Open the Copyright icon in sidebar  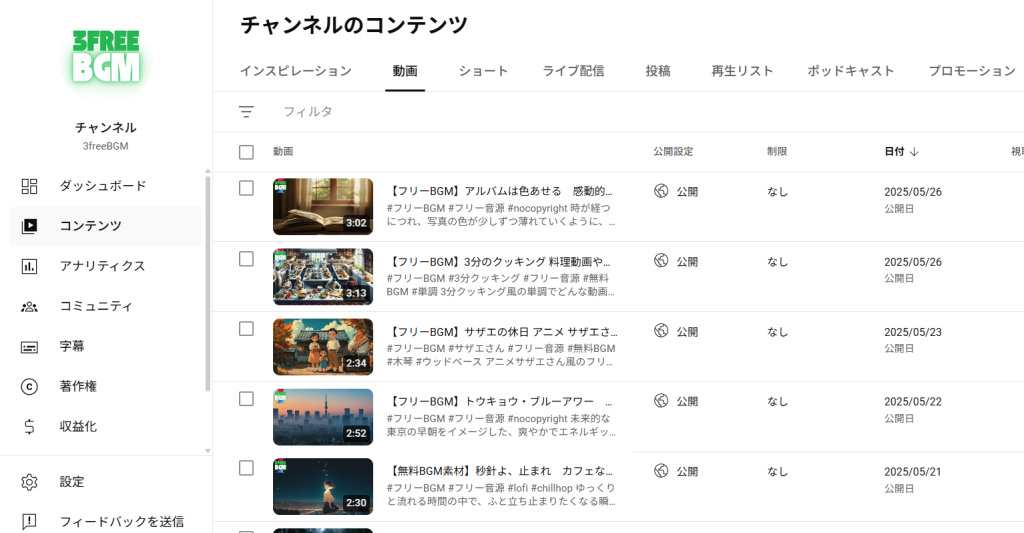pos(29,386)
